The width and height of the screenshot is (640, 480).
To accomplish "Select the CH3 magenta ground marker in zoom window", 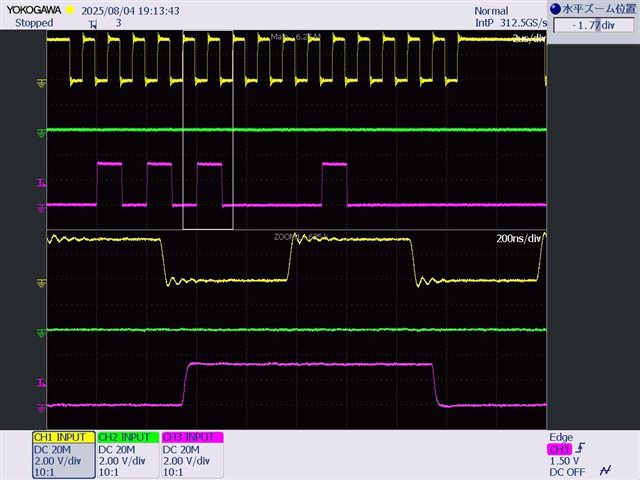I will (x=41, y=408).
